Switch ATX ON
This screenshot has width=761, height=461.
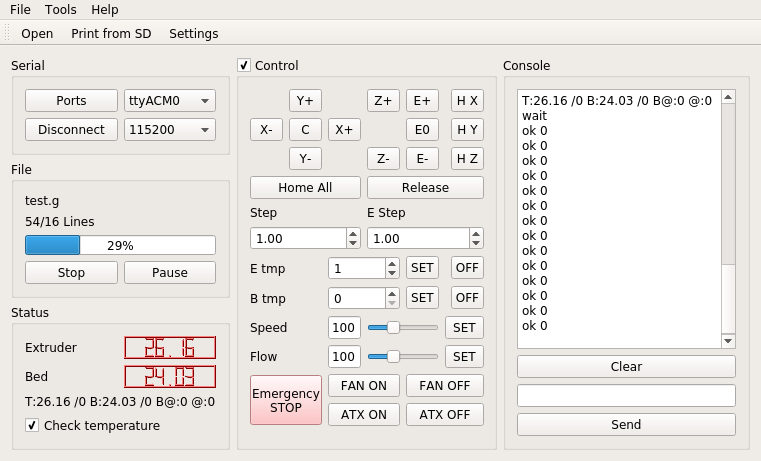click(364, 415)
